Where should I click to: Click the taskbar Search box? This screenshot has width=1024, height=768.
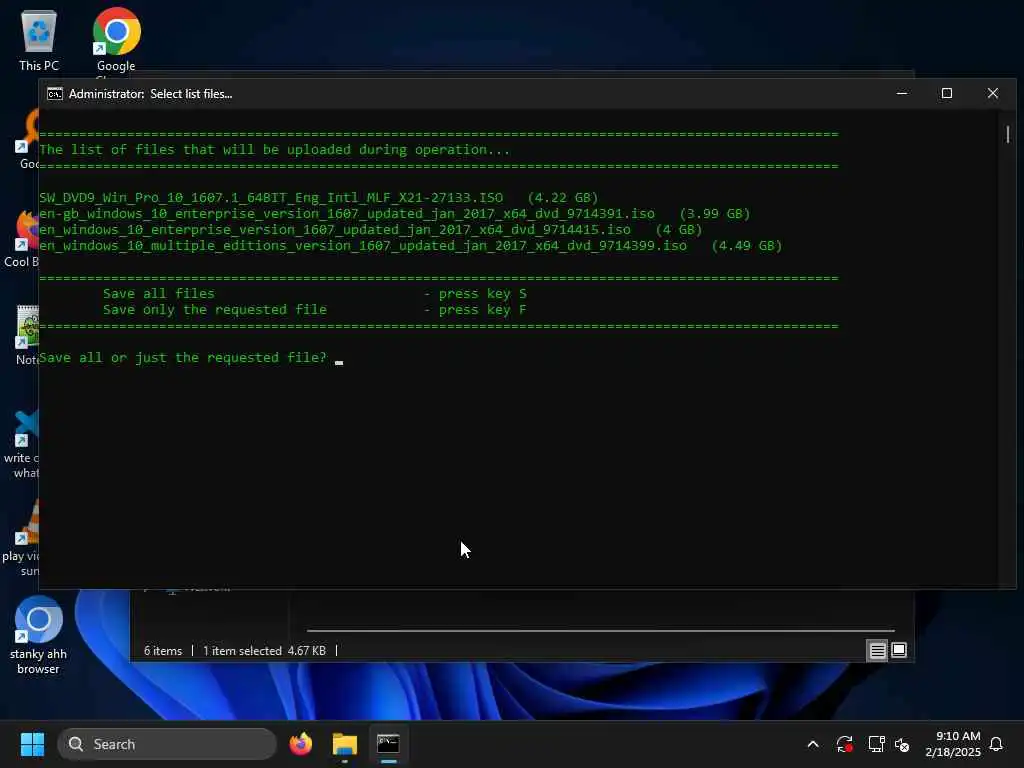click(x=167, y=744)
